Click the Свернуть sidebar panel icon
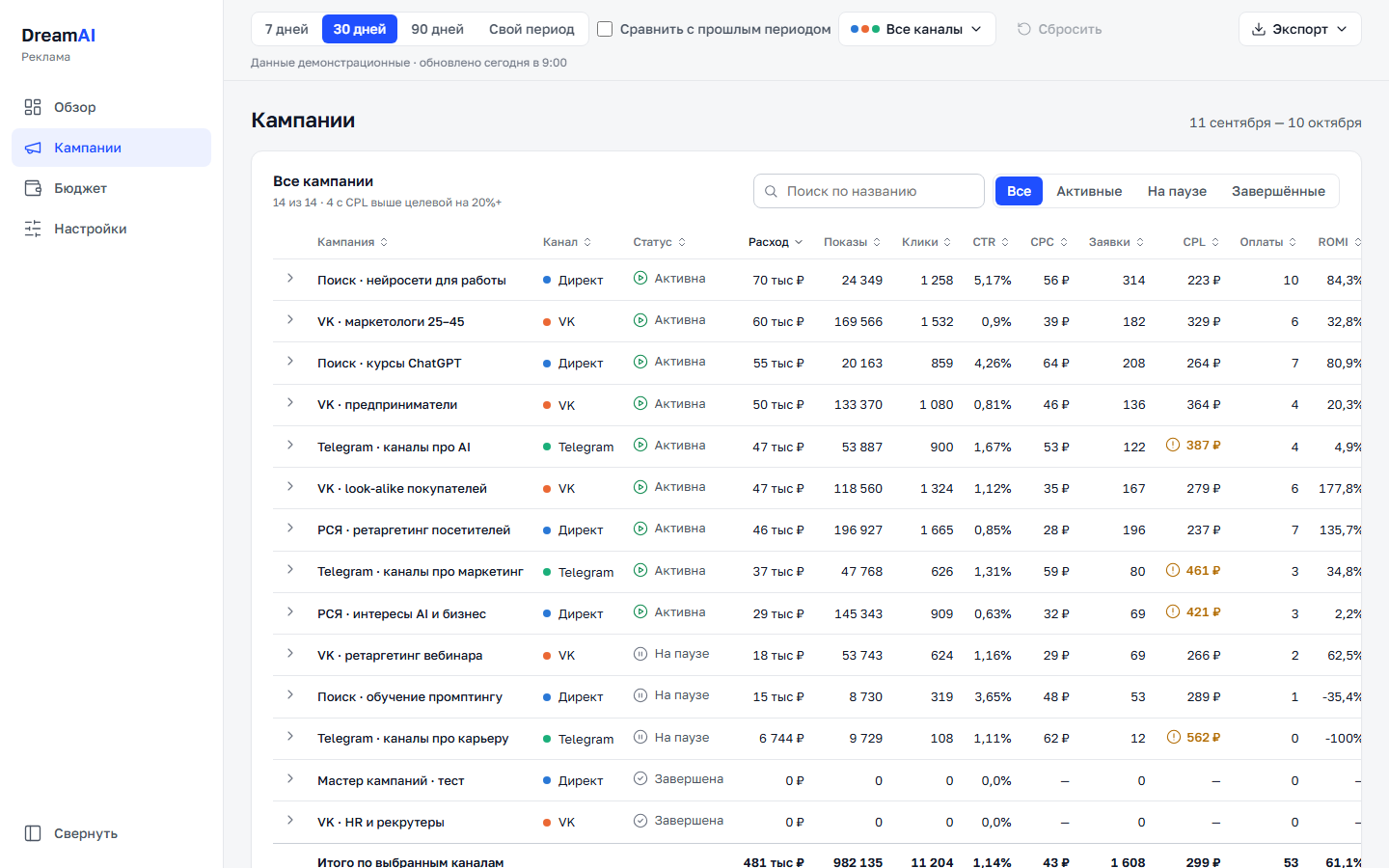The width and height of the screenshot is (1389, 868). [x=33, y=833]
